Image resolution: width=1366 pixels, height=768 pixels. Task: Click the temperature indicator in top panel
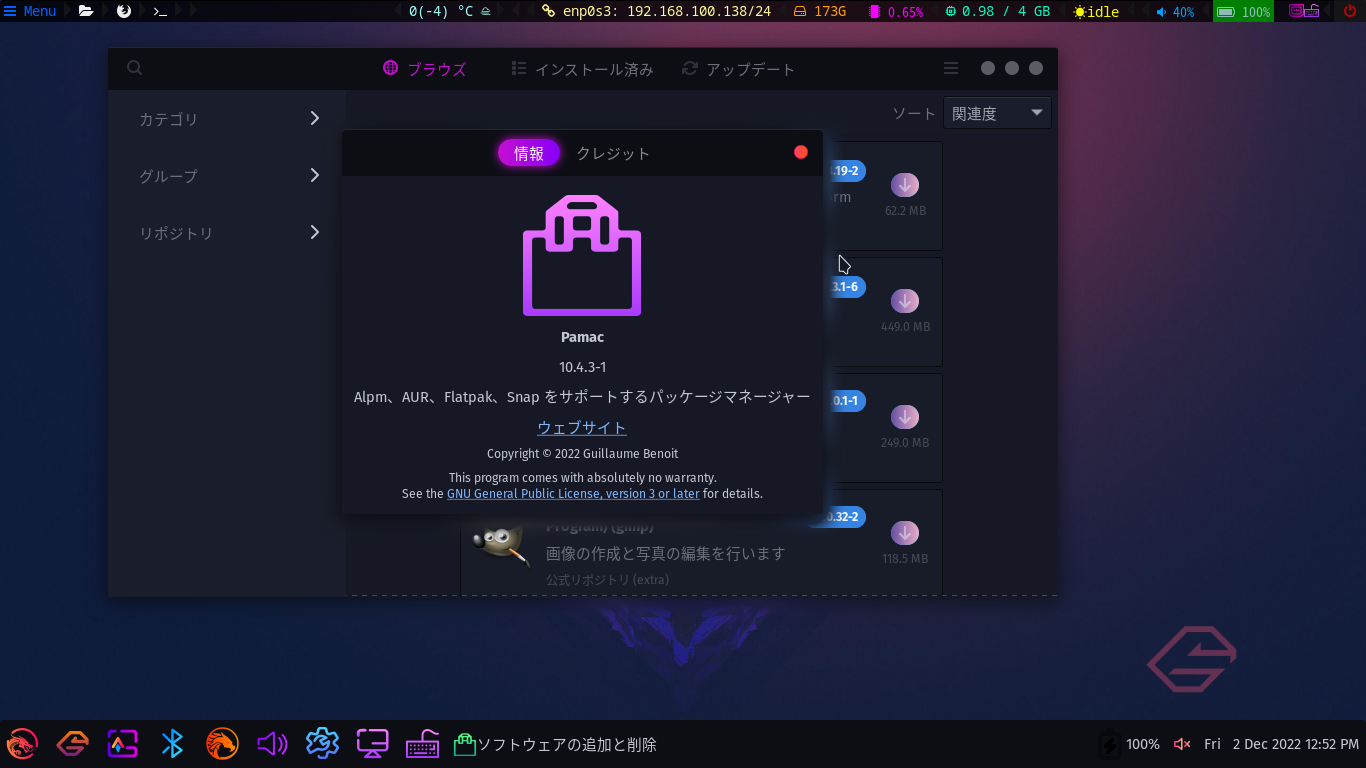click(448, 12)
